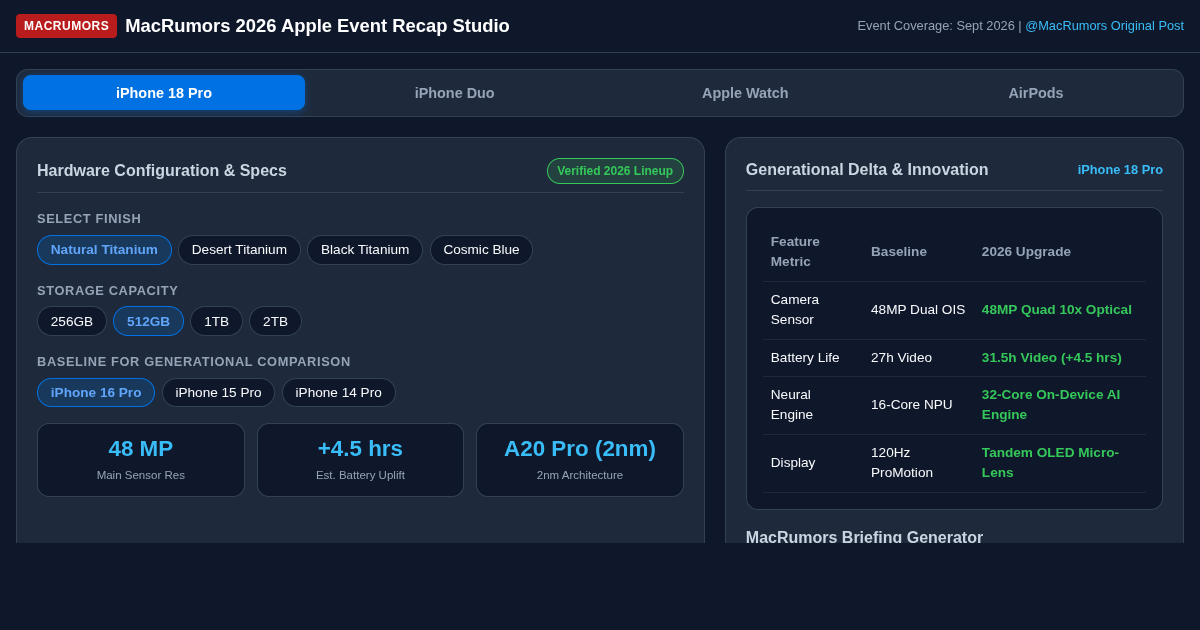Click the +4.5 hrs Battery Uplift card
Viewport: 1200px width, 630px height.
click(360, 460)
